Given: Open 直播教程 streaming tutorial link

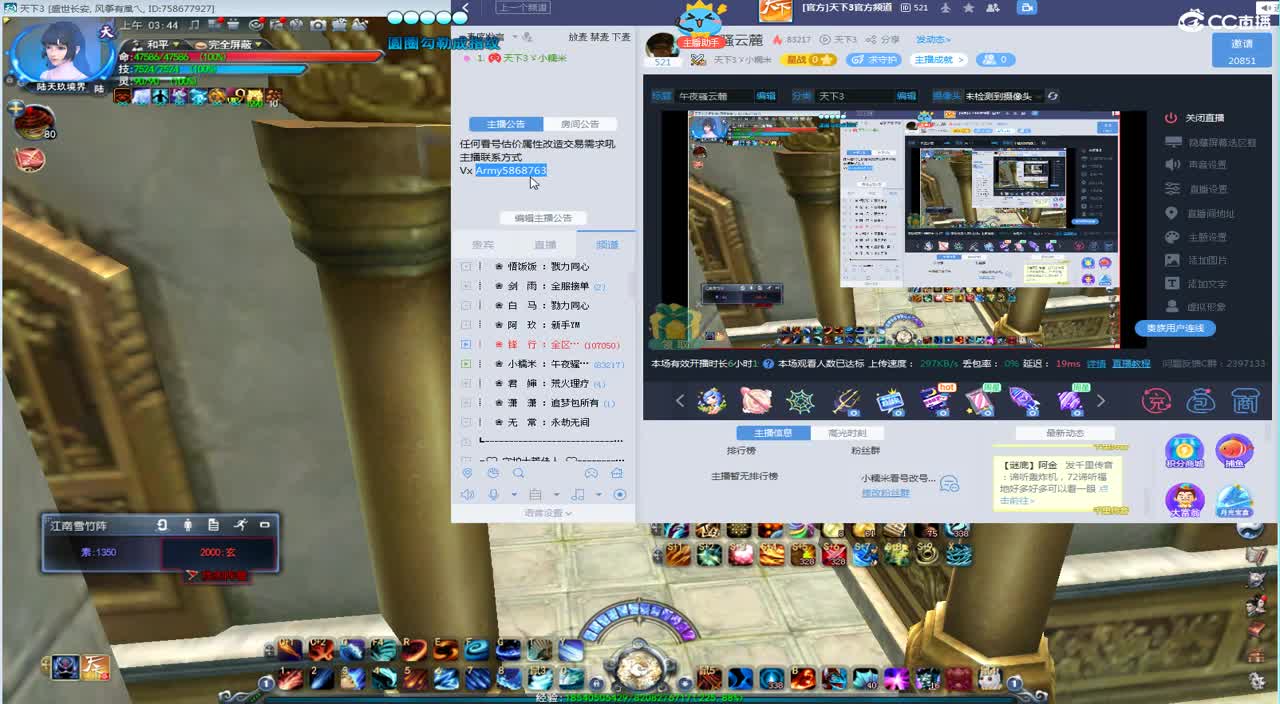Looking at the screenshot, I should point(1131,364).
